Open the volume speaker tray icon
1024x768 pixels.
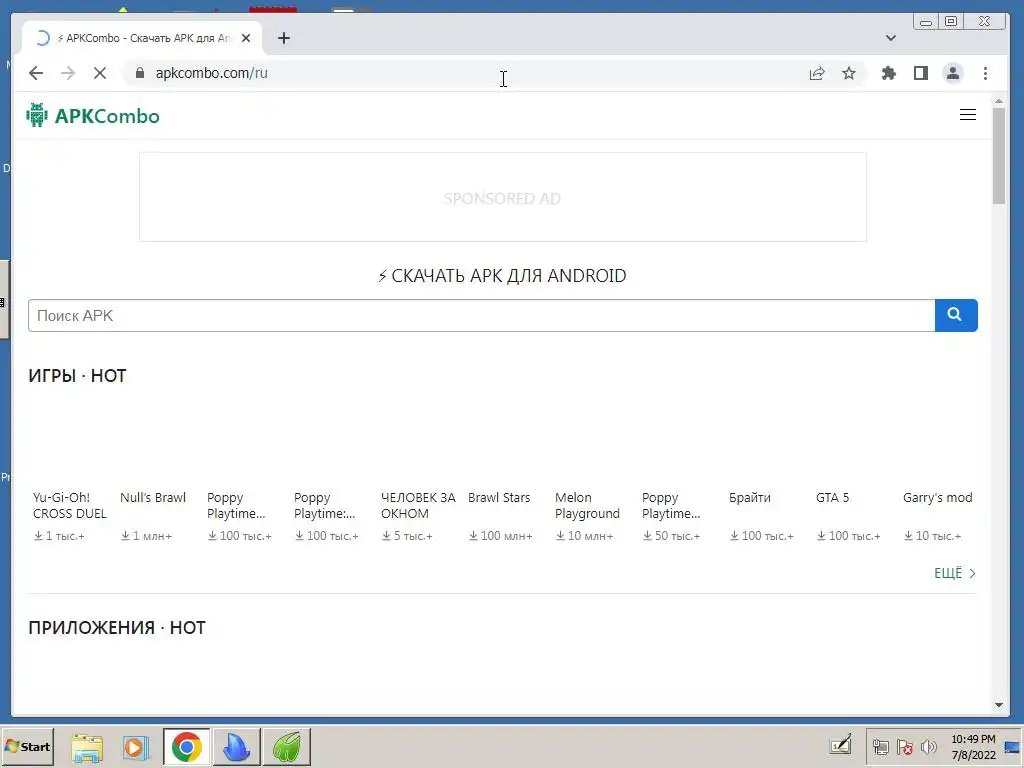coord(928,747)
